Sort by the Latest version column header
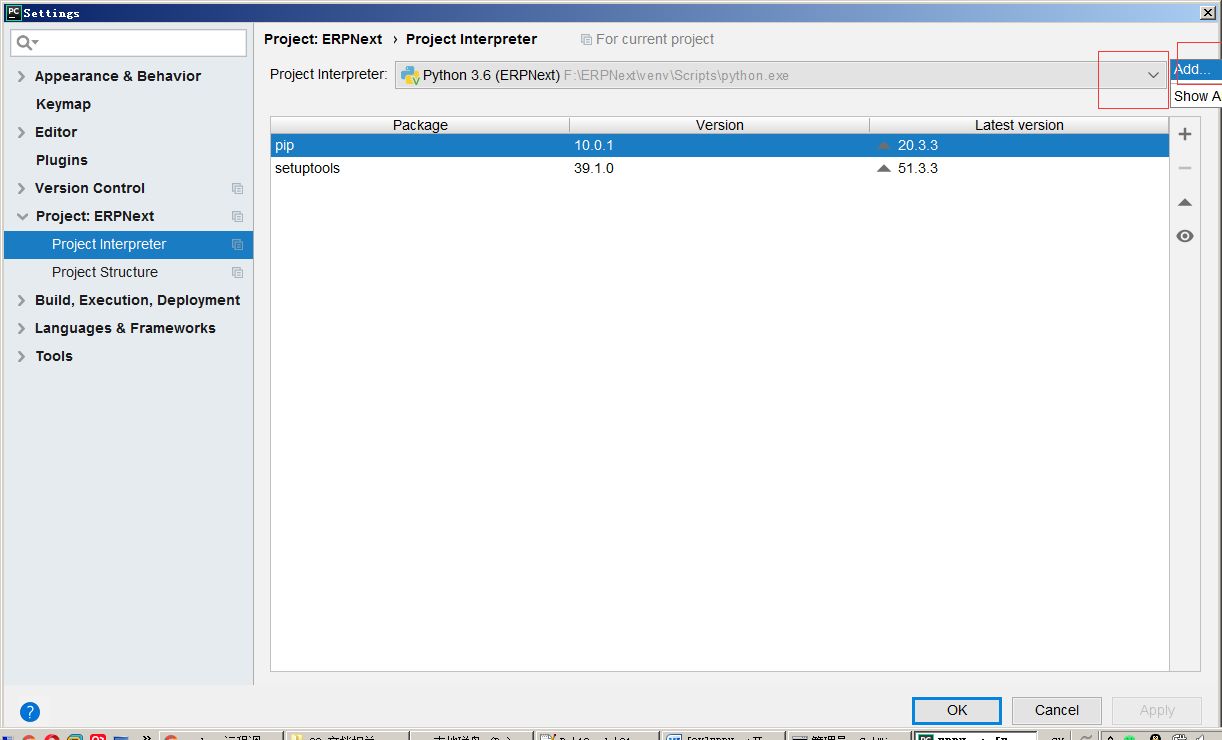Screen dimensions: 1222x740 click(x=1019, y=125)
